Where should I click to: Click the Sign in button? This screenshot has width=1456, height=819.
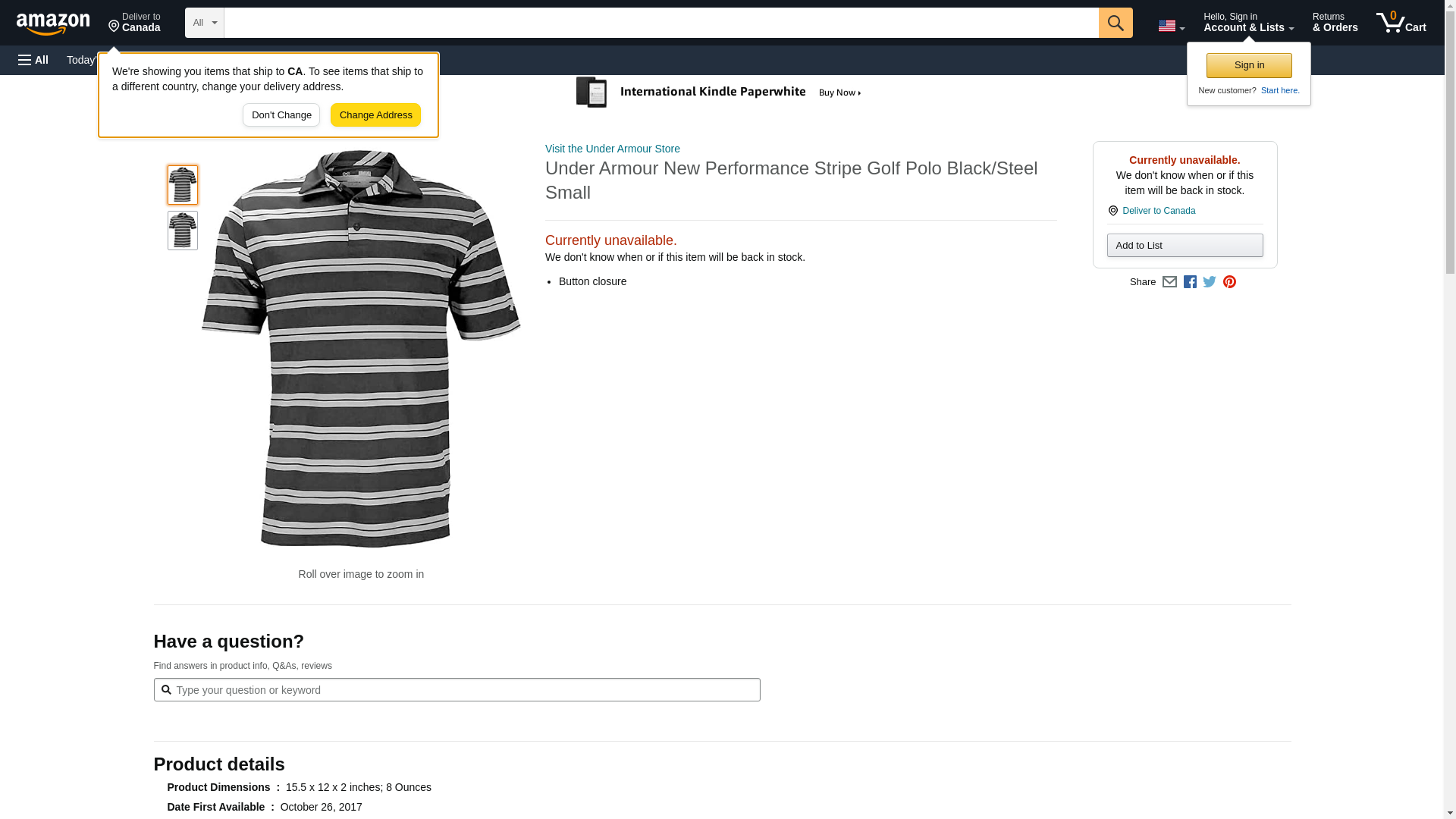[x=1249, y=65]
